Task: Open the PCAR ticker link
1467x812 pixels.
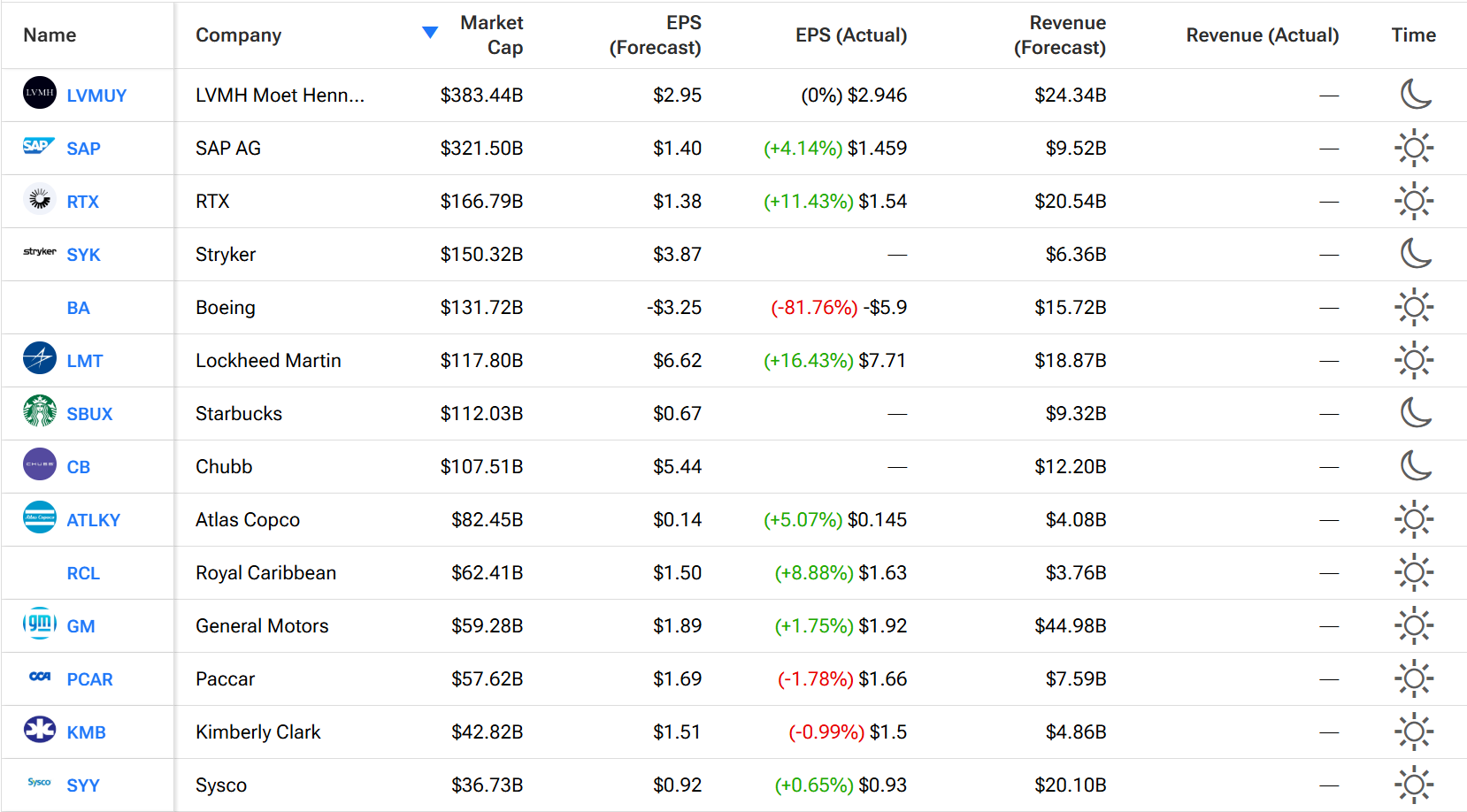Action: click(89, 679)
